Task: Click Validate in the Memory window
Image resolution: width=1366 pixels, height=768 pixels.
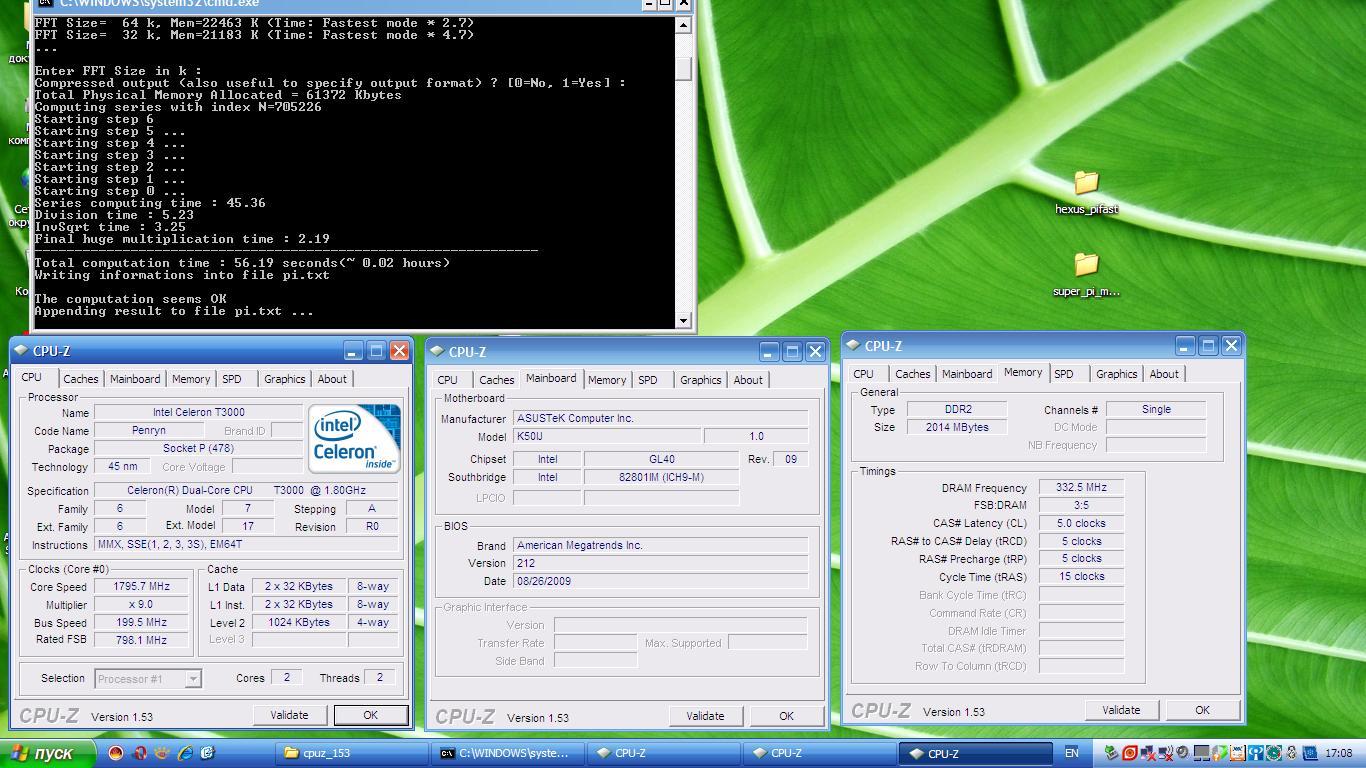Action: (1121, 710)
